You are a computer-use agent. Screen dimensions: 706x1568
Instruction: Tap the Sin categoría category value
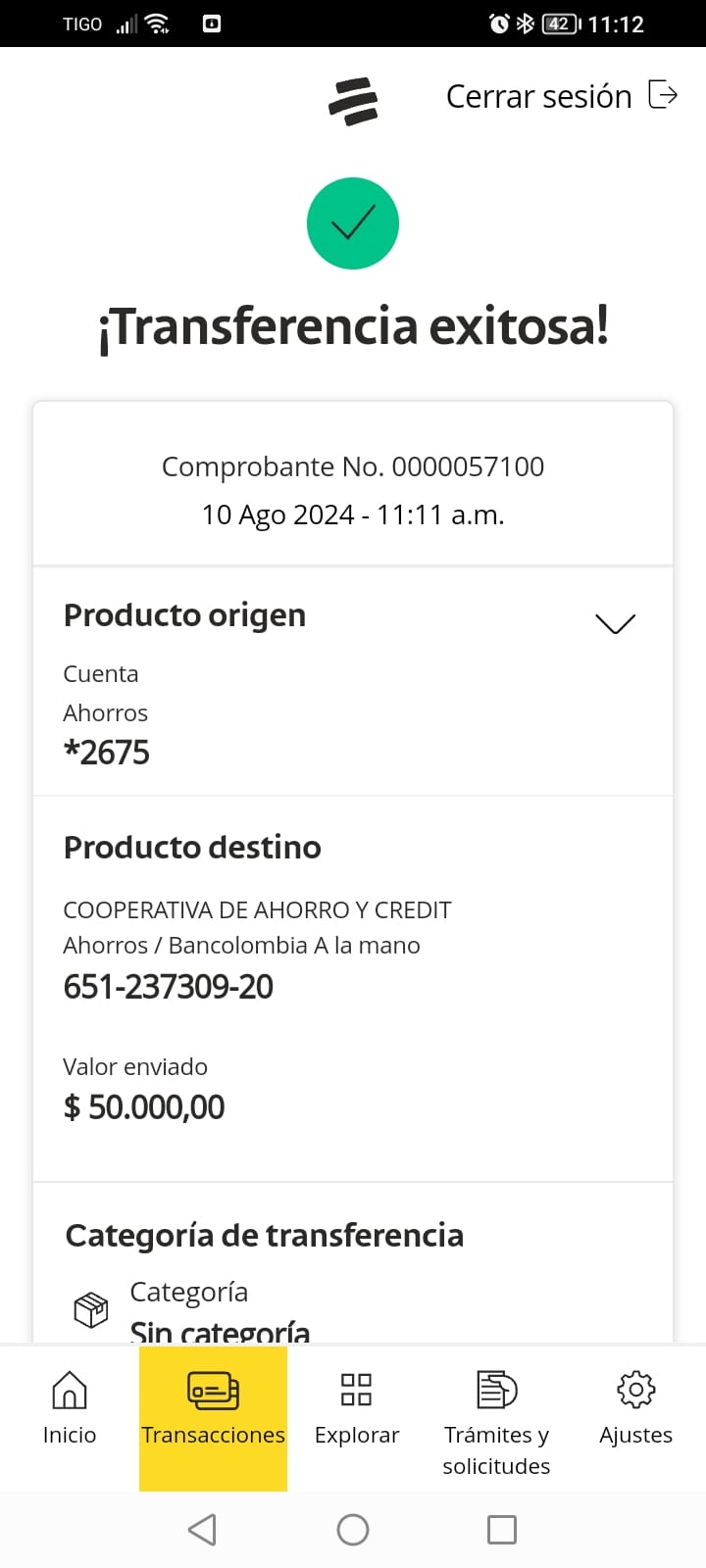[x=220, y=1331]
